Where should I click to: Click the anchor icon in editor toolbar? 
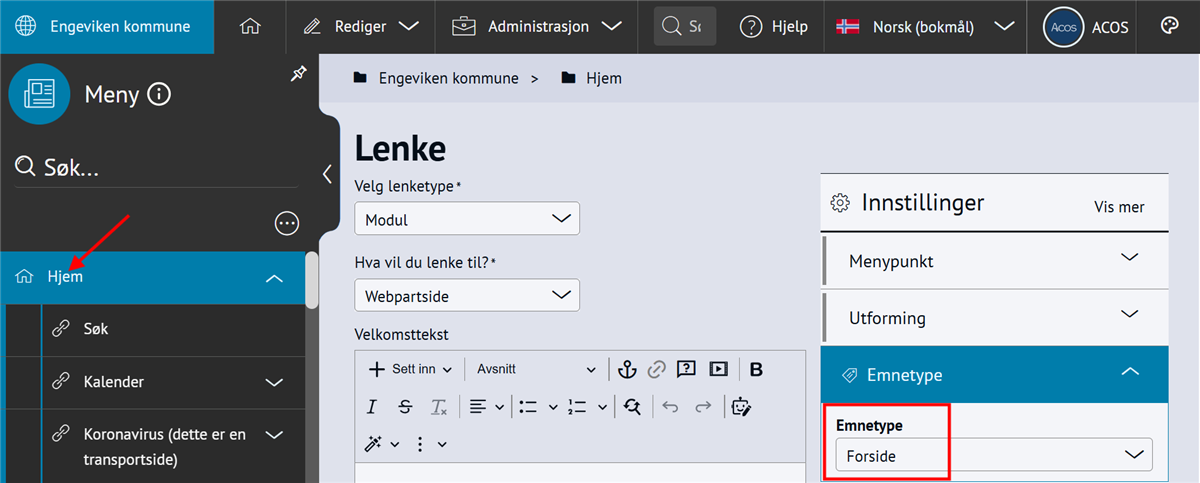627,369
